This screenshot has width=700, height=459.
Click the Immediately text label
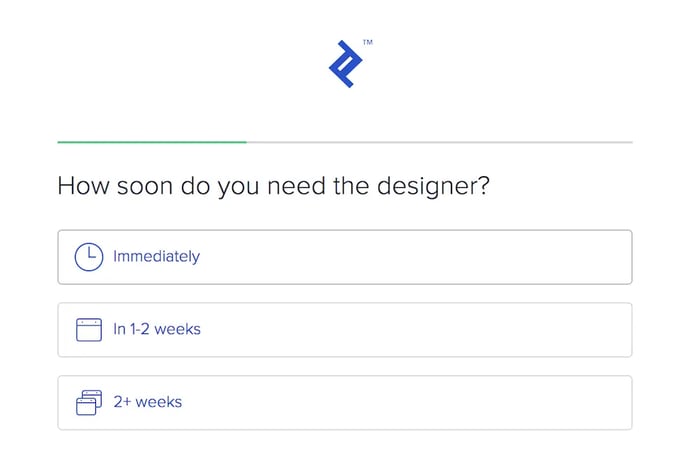tap(156, 257)
